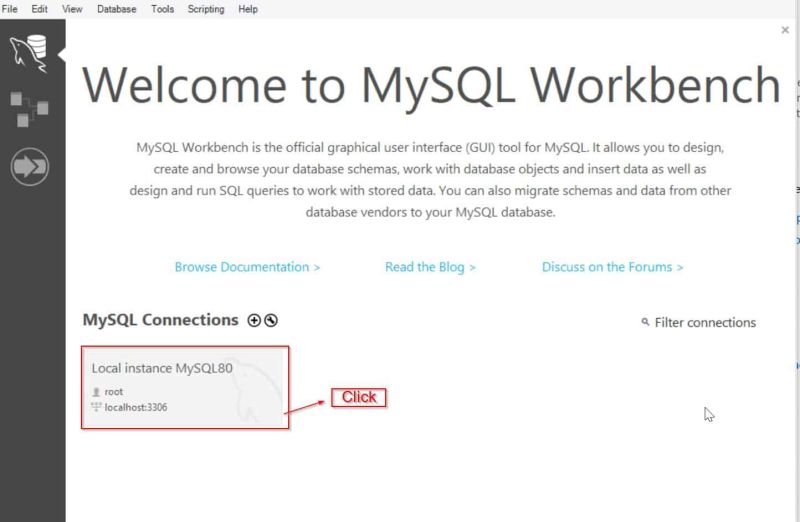800x522 pixels.
Task: Click the root user label
Action: tap(113, 392)
